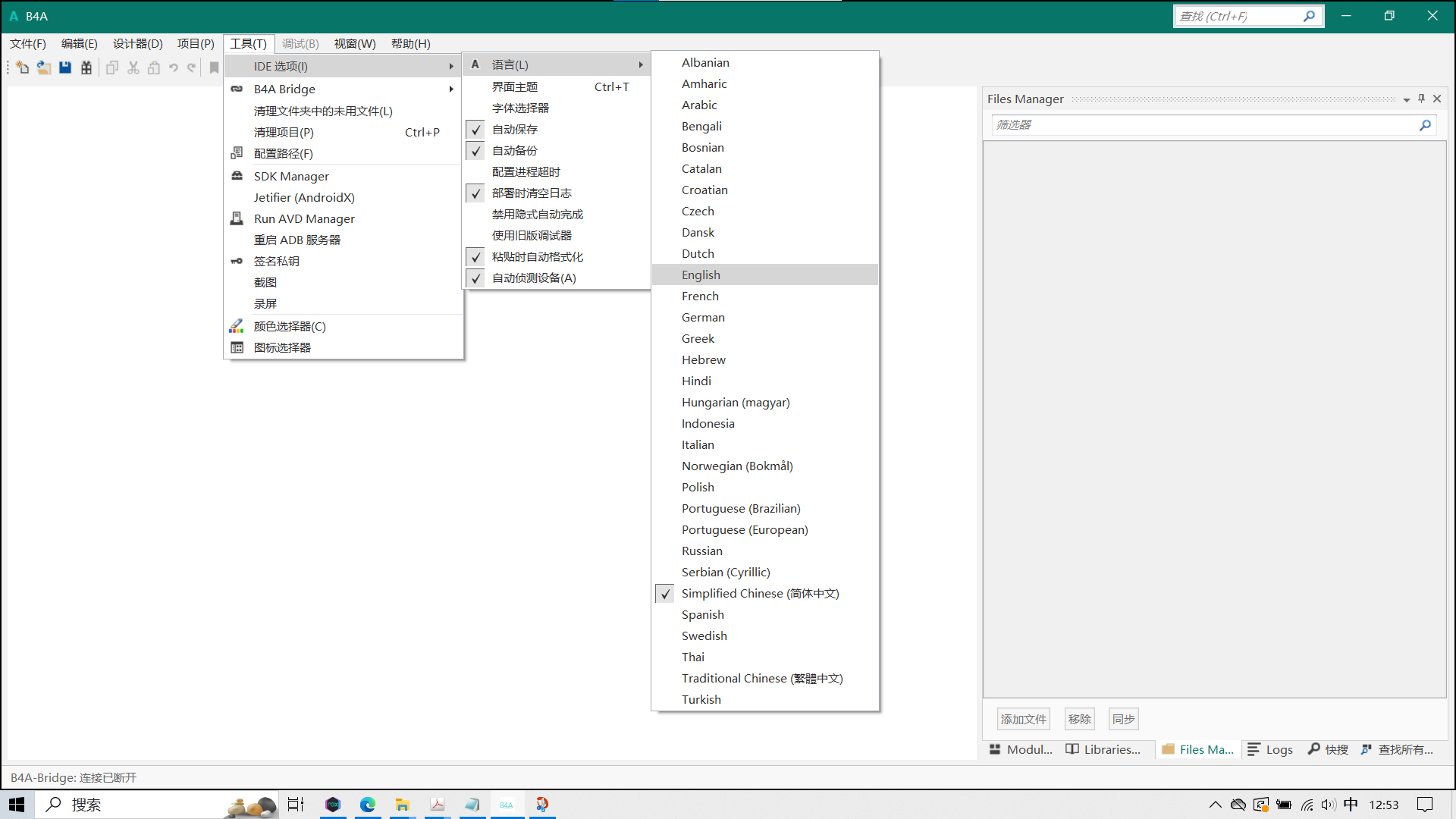Viewport: 1456px width, 819px height.
Task: Choose the 界面主题 theme entry
Action: point(557,87)
